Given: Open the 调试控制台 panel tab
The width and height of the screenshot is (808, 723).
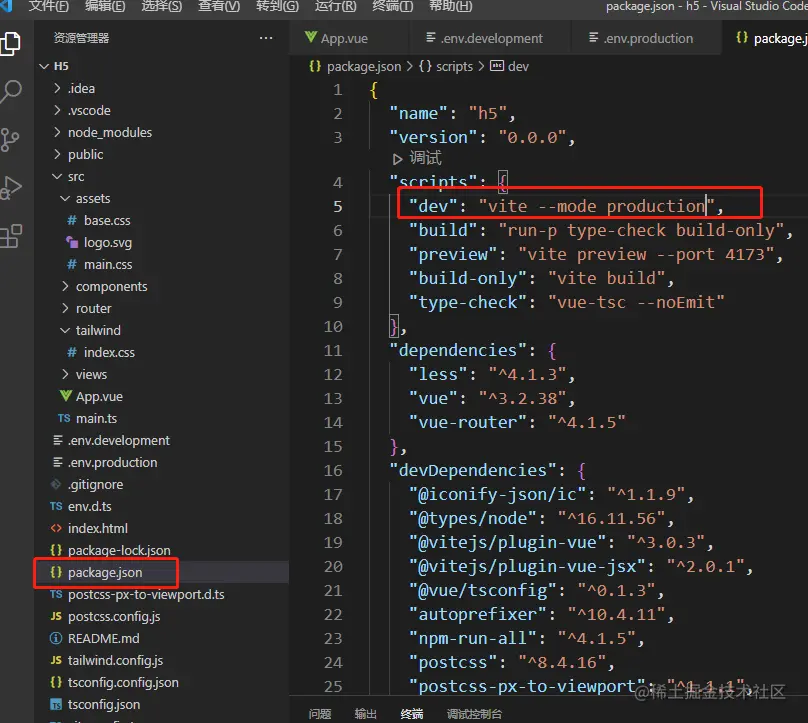Looking at the screenshot, I should point(474,714).
